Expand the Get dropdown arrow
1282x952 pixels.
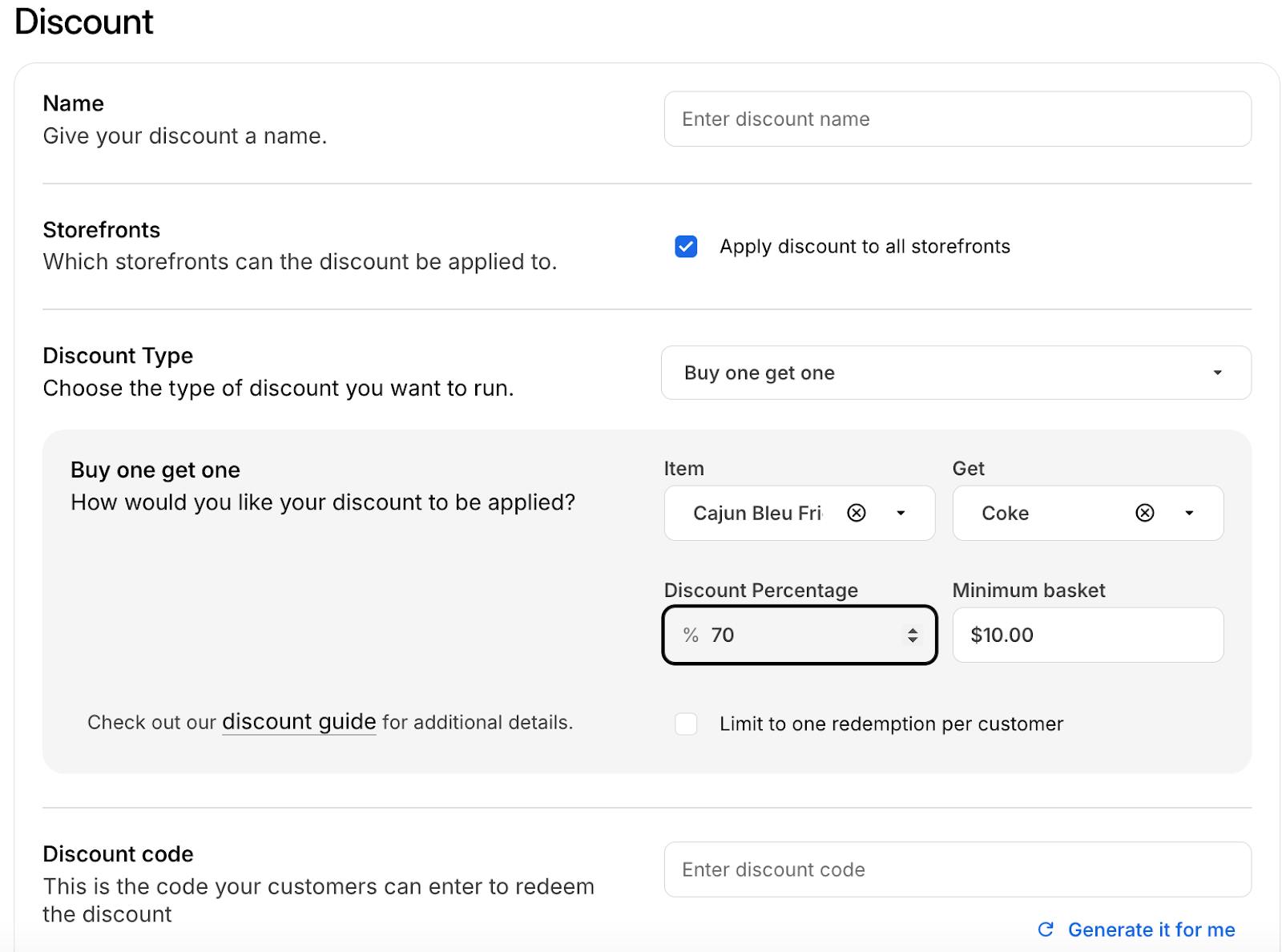pos(1189,513)
